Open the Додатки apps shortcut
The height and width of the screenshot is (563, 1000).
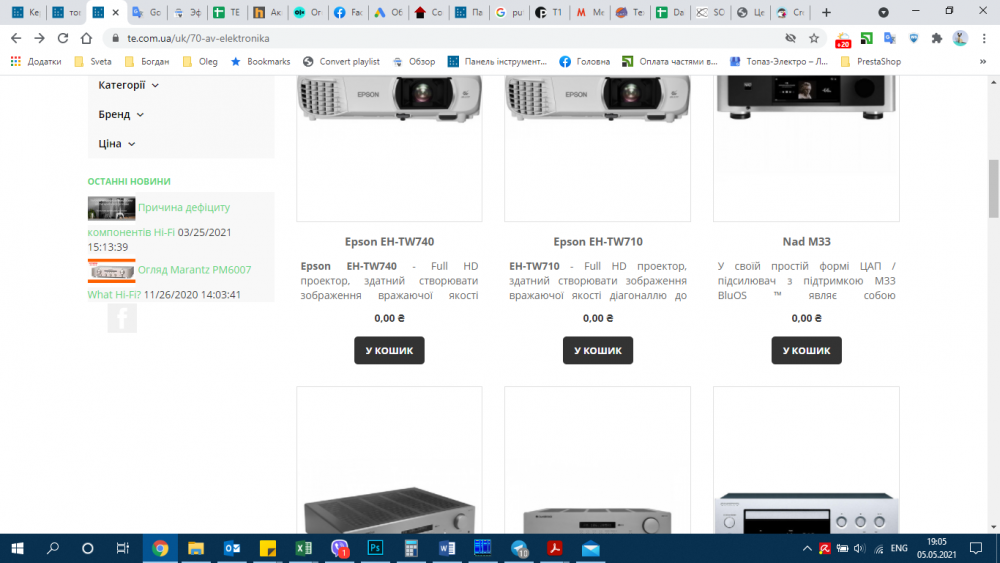click(36, 62)
